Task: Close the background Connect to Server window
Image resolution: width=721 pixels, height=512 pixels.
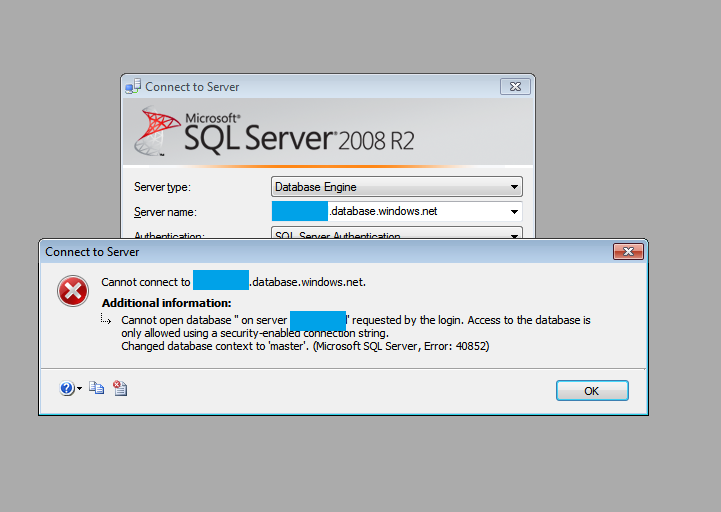Action: (515, 86)
